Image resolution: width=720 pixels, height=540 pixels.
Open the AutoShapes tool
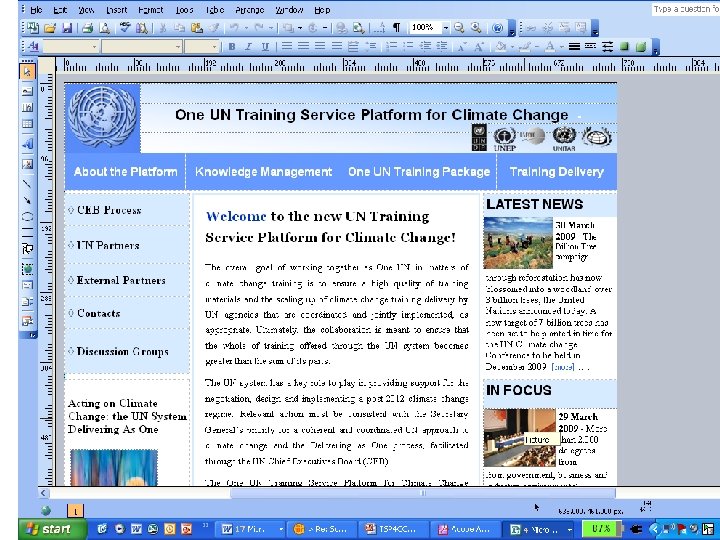(x=28, y=248)
